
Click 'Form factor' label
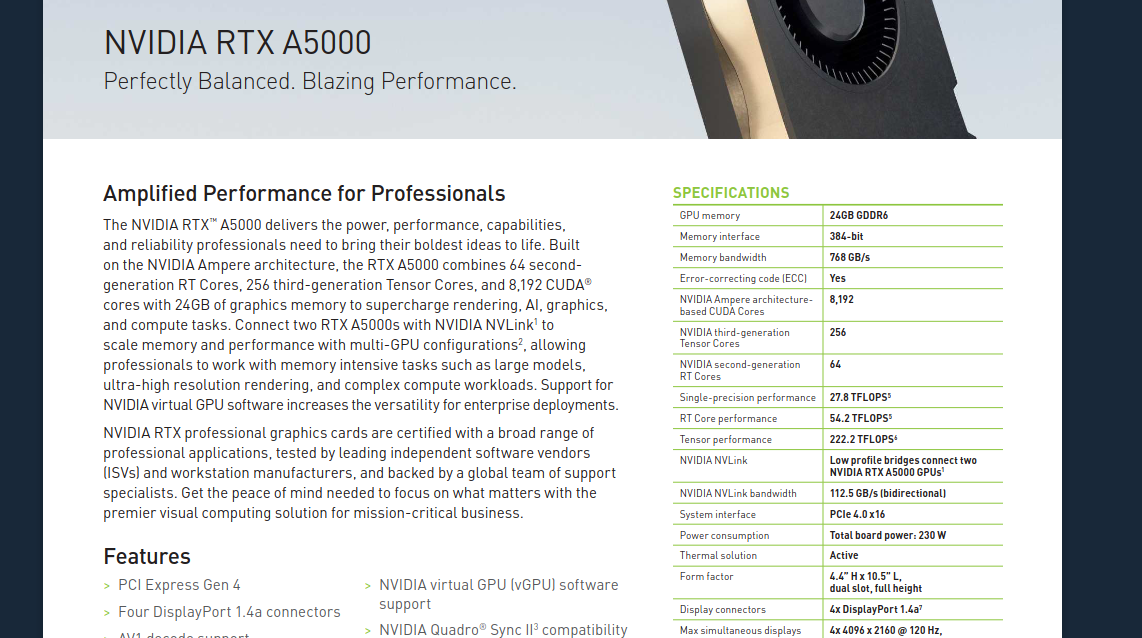tap(706, 577)
